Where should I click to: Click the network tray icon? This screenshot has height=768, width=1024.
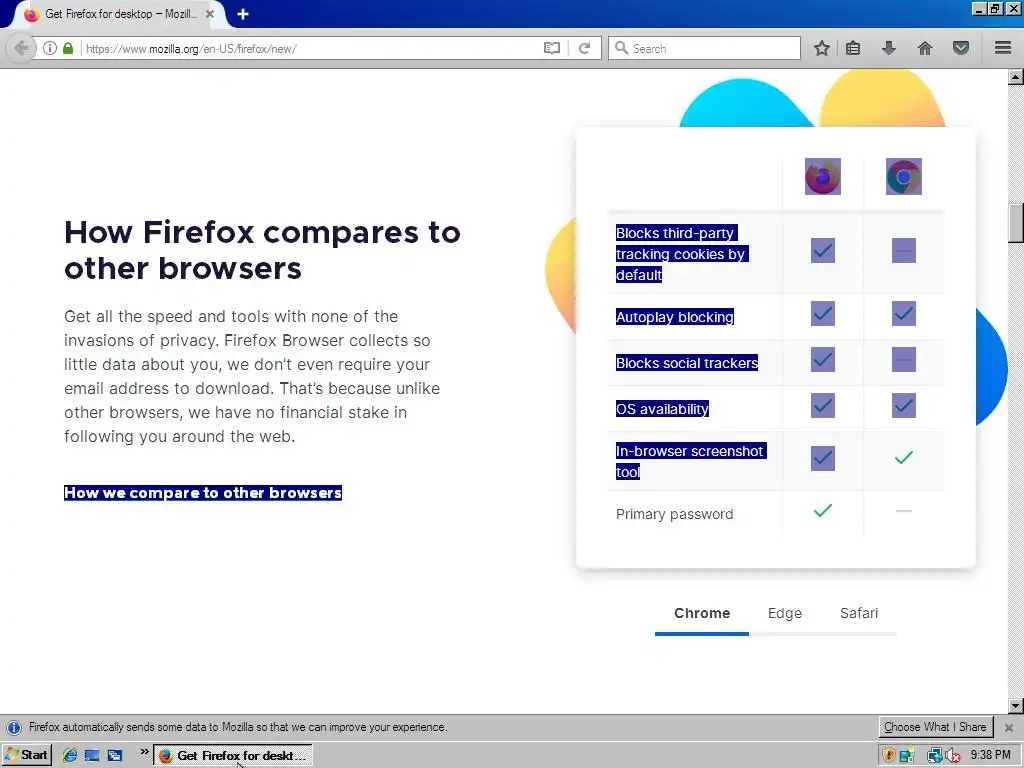(934, 756)
